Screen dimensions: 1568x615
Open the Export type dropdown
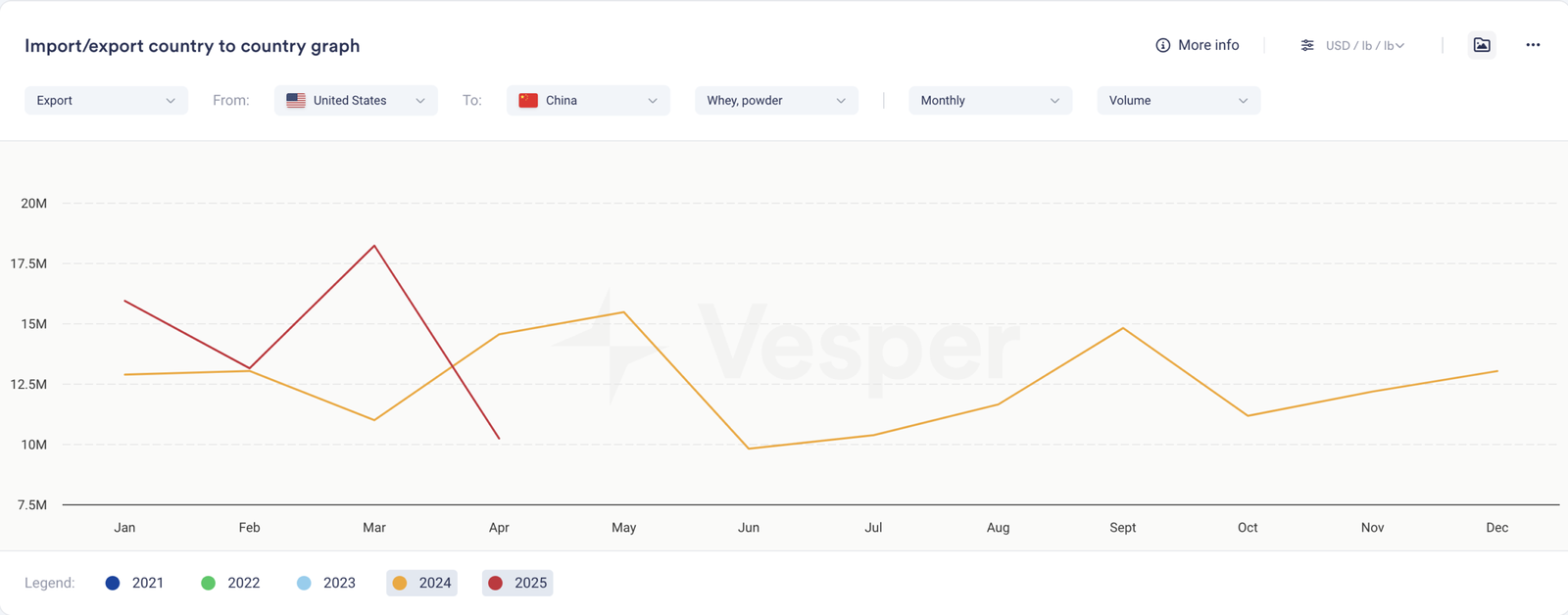(x=106, y=100)
